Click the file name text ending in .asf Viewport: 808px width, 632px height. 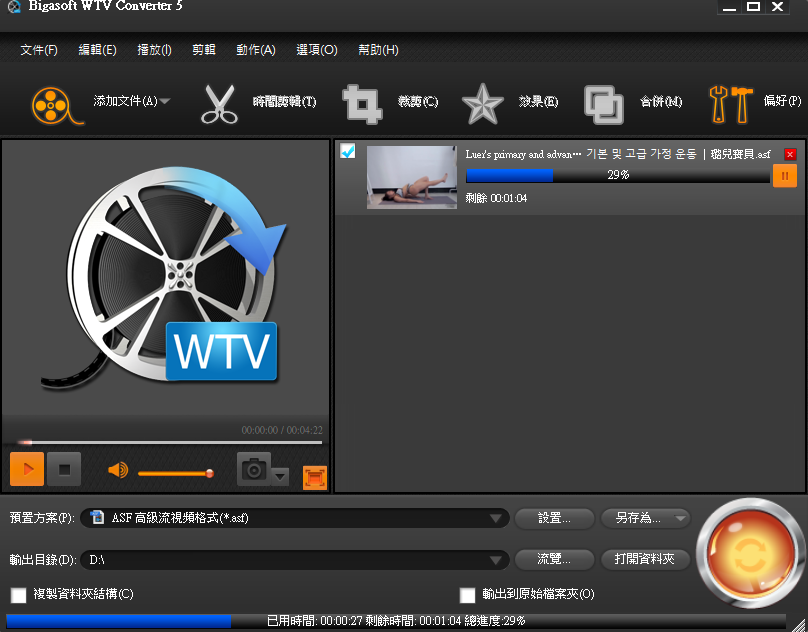(x=618, y=154)
